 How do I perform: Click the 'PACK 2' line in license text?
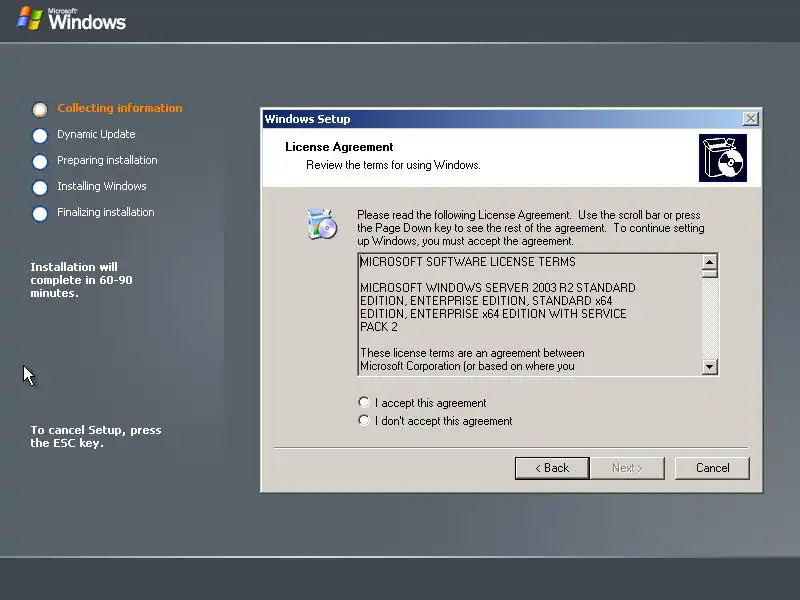(x=379, y=327)
